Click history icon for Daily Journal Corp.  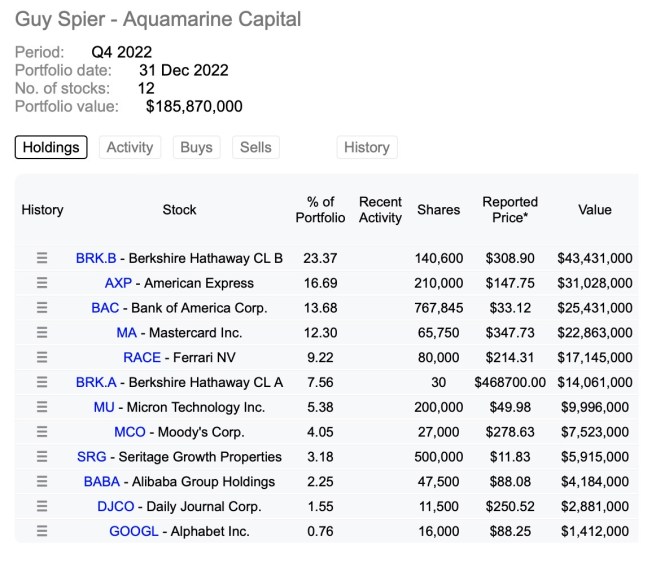(x=42, y=506)
